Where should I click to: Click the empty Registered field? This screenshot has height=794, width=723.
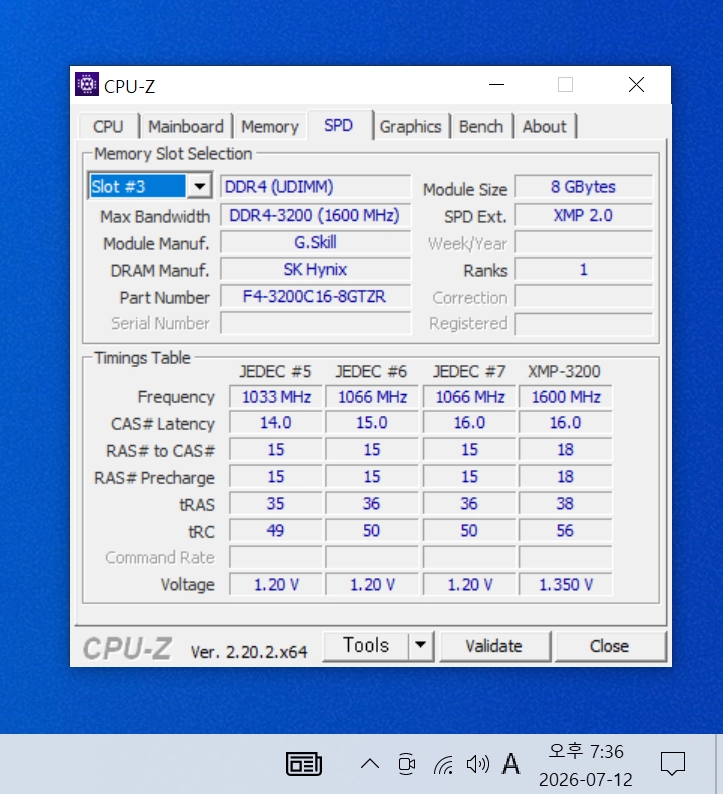pos(584,324)
